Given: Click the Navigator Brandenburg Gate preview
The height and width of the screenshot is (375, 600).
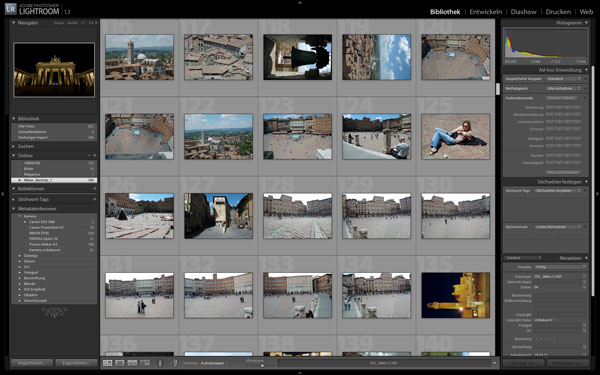Looking at the screenshot, I should [54, 70].
